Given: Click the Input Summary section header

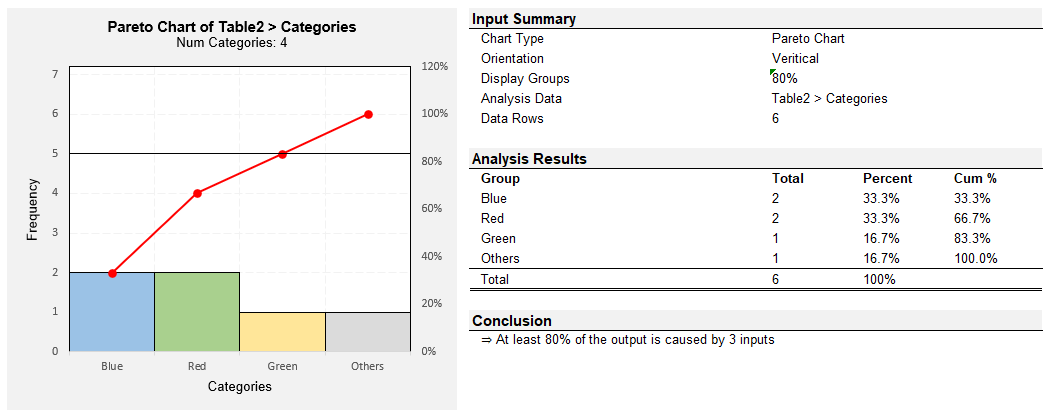Looking at the screenshot, I should pyautogui.click(x=524, y=19).
